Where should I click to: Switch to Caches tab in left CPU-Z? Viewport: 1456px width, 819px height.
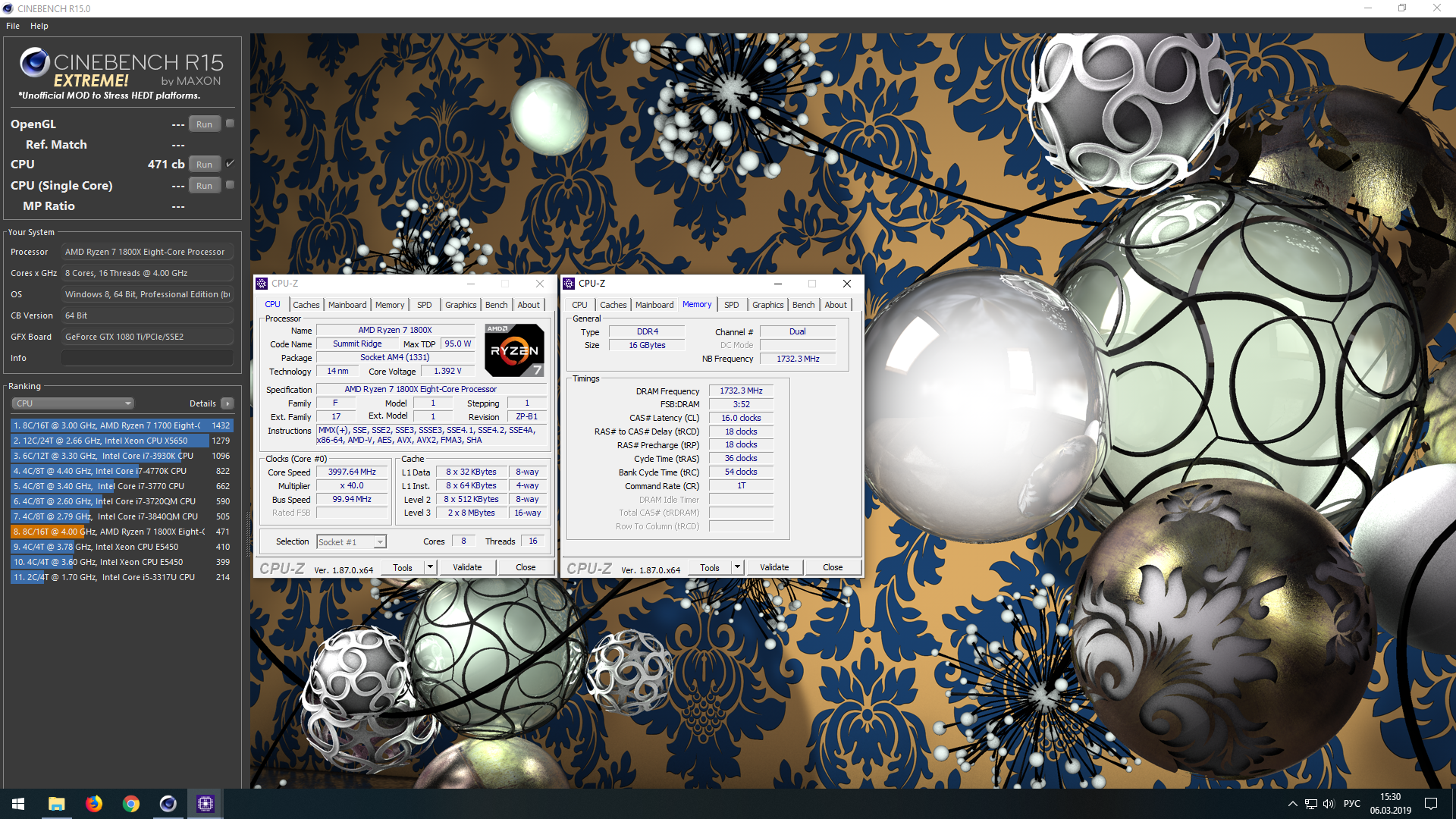click(x=306, y=305)
